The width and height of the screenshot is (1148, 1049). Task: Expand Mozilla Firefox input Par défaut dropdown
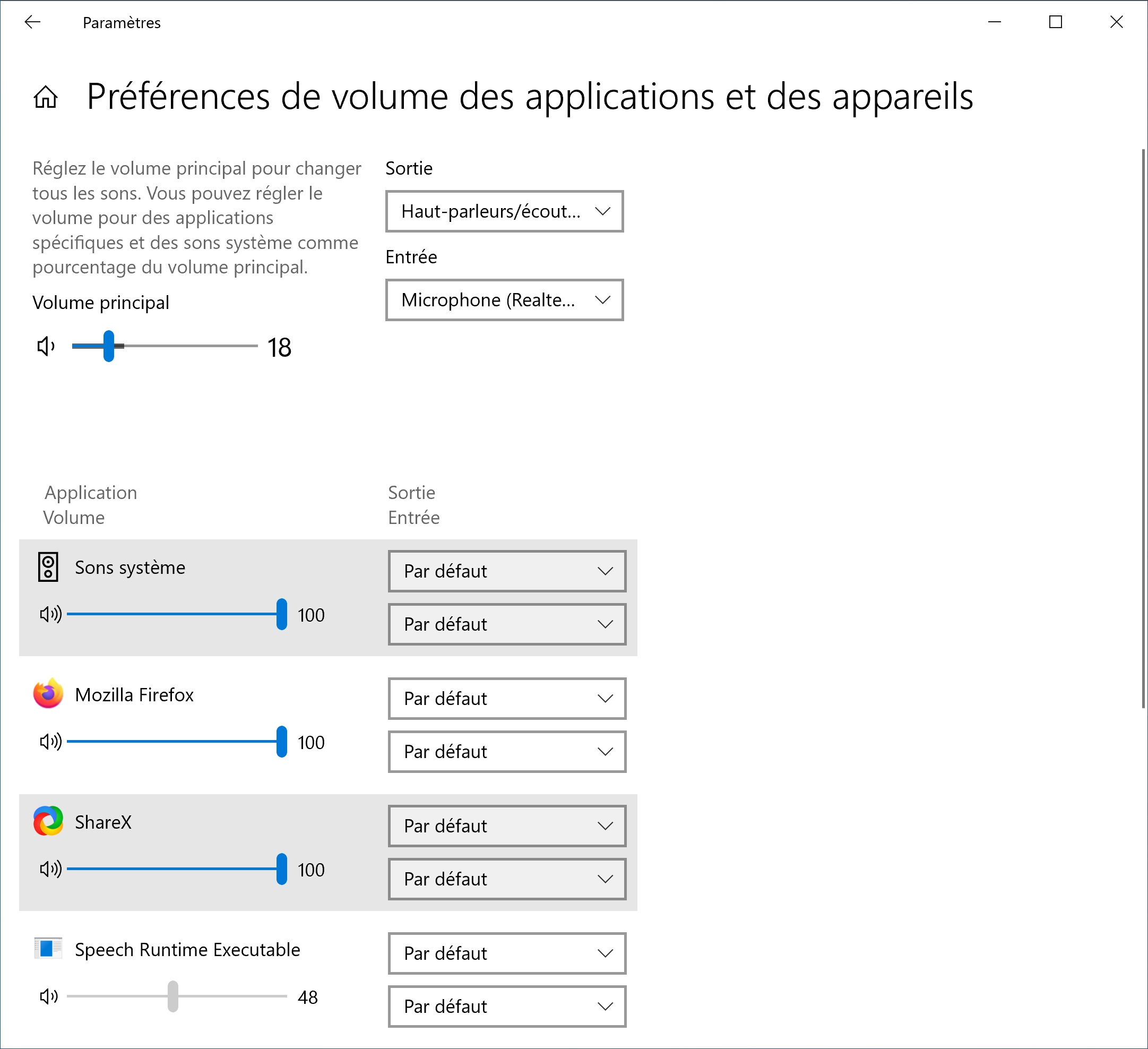[507, 752]
